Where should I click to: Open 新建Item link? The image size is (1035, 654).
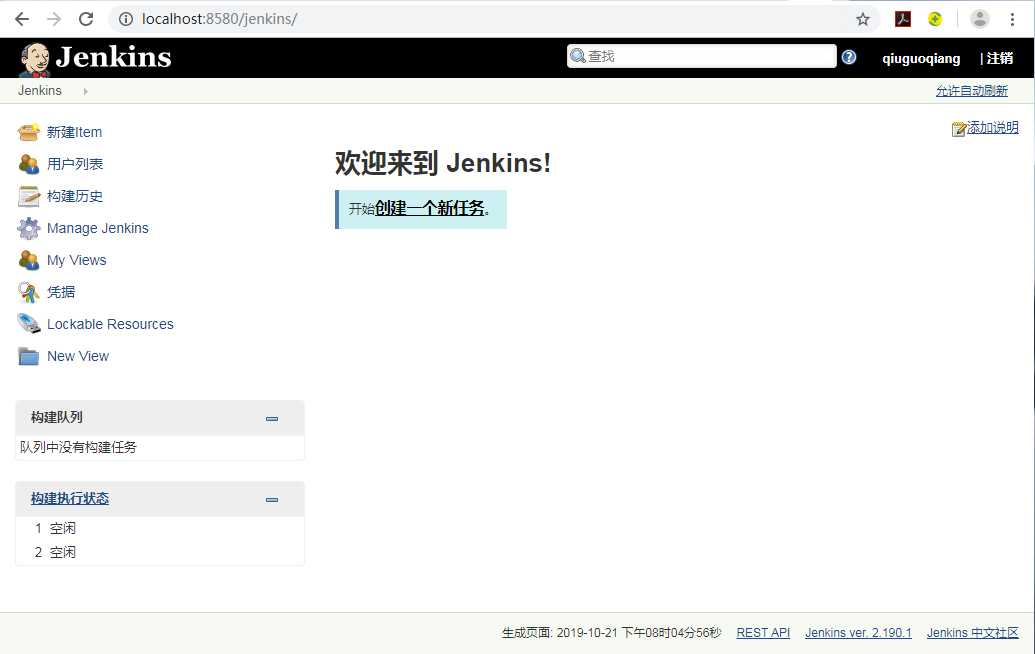tap(75, 132)
